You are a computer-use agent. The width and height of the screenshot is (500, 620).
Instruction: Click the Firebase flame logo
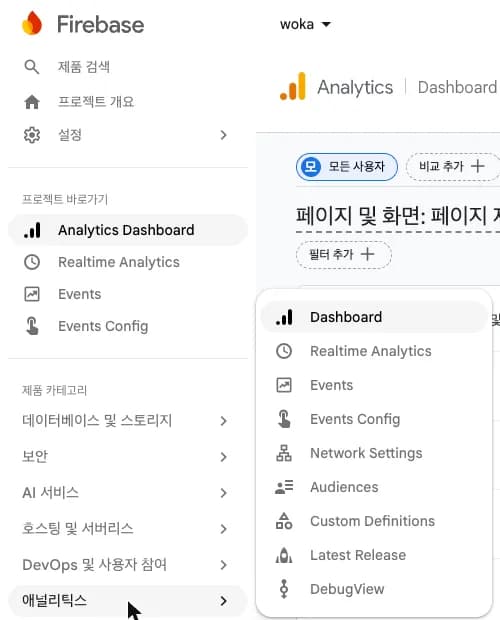click(32, 23)
